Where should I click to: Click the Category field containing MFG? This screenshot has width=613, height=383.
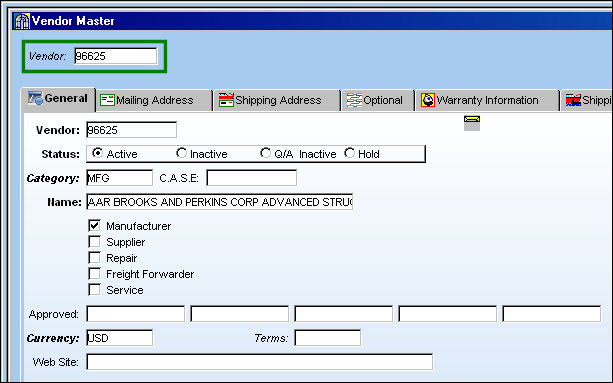click(x=120, y=178)
